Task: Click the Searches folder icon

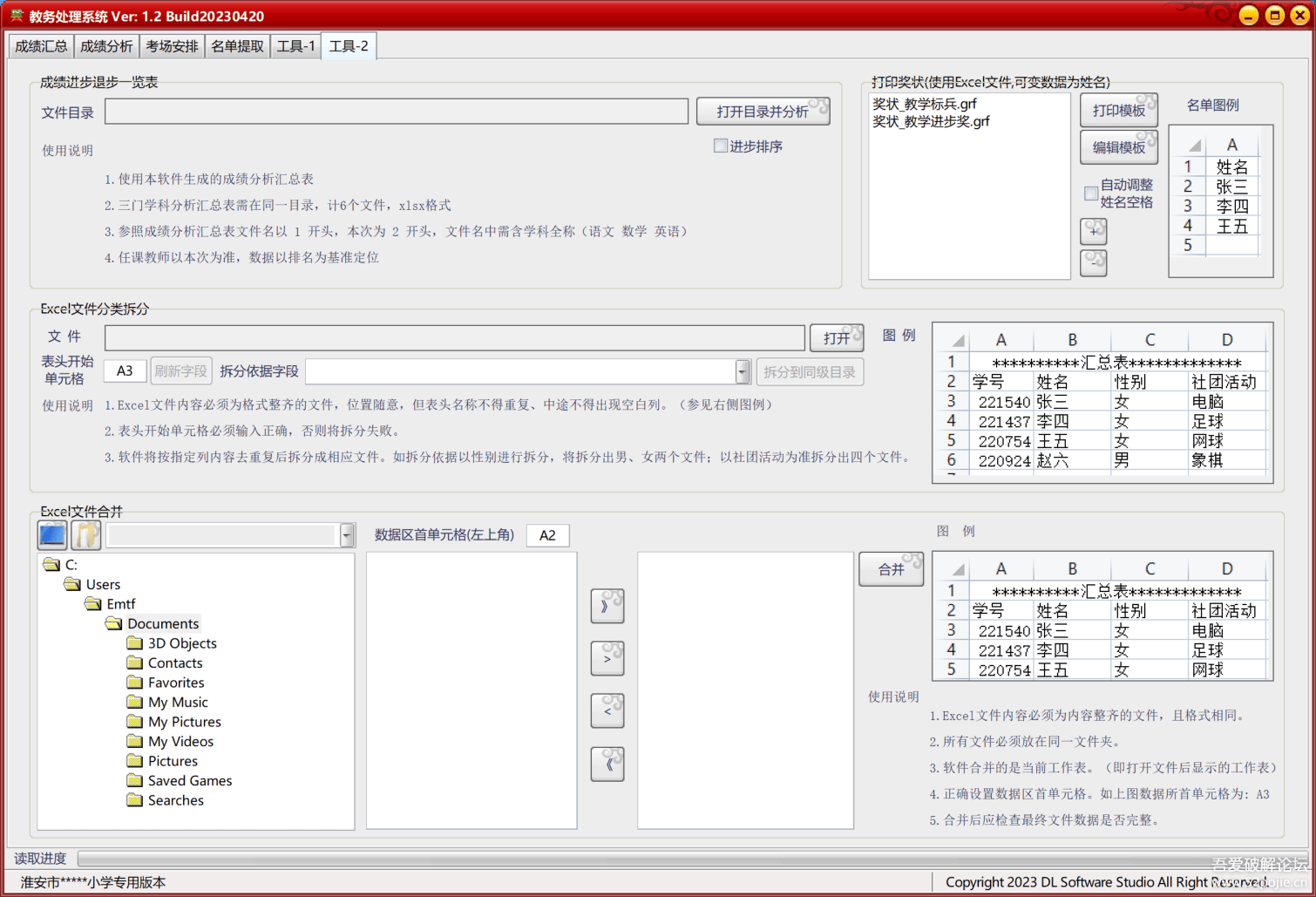Action: pos(134,800)
